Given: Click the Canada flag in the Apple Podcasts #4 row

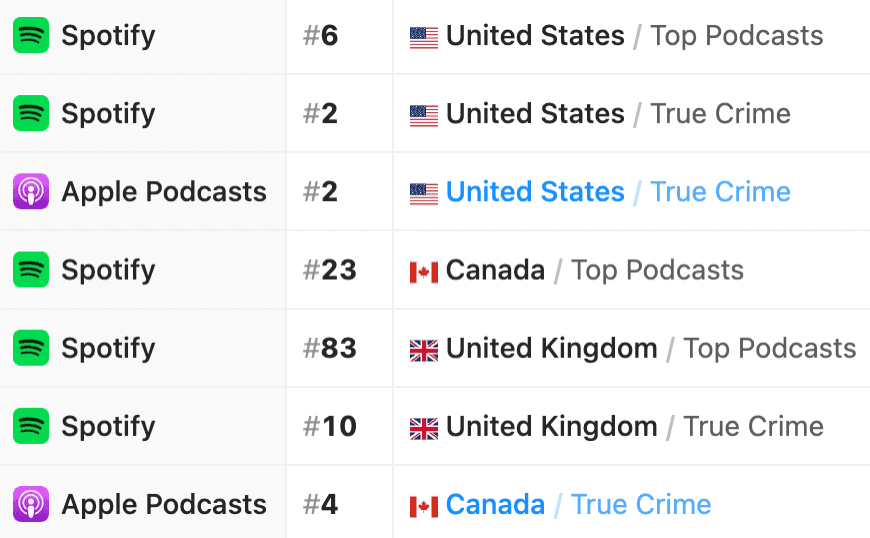Looking at the screenshot, I should (424, 505).
